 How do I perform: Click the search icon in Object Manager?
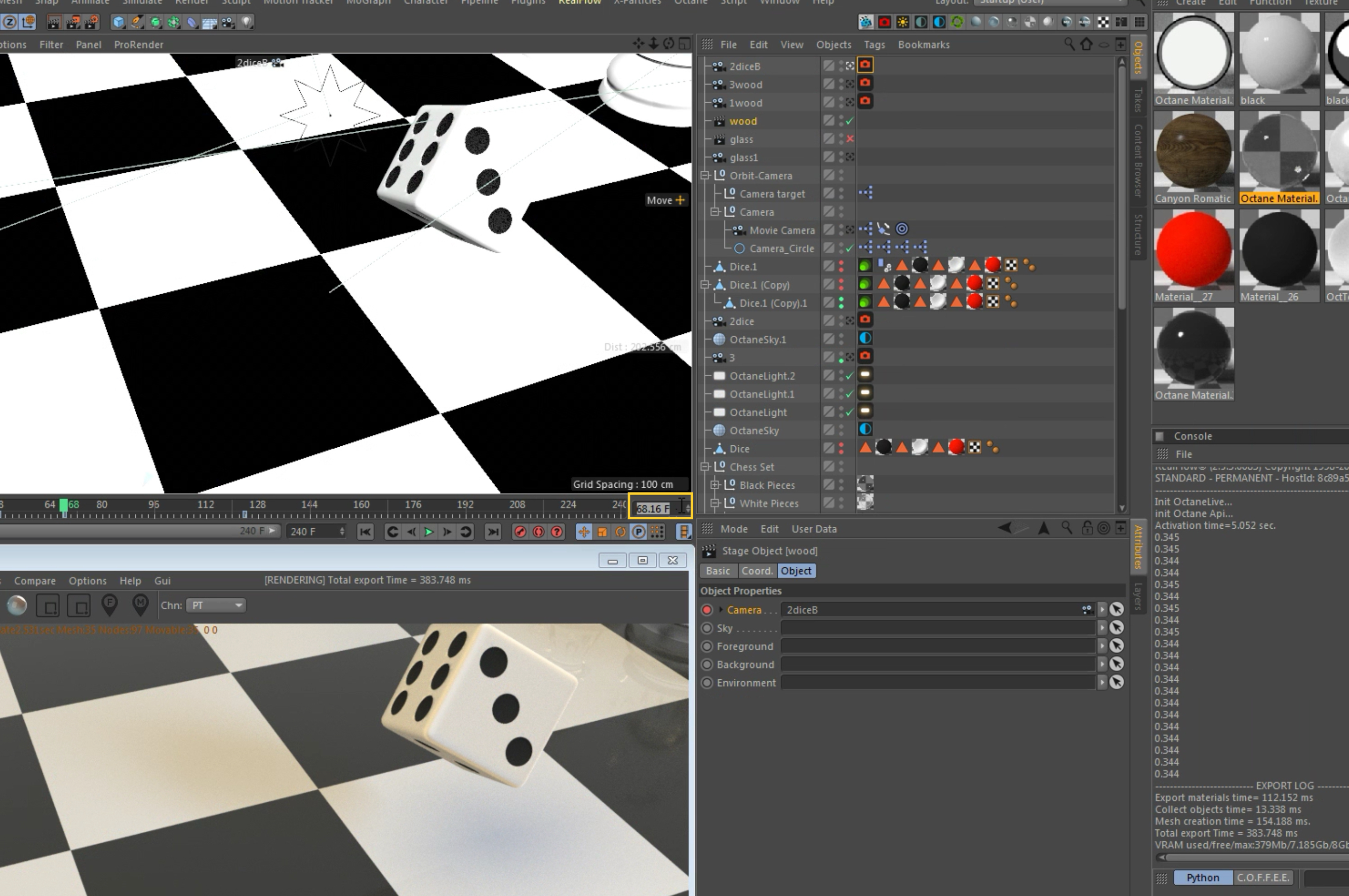(x=1069, y=44)
